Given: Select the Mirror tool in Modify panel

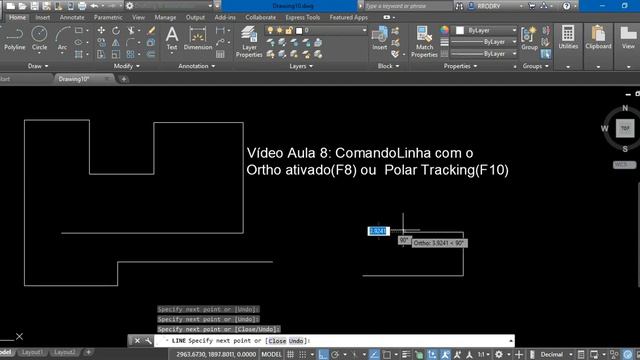Looking at the screenshot, I should point(116,42).
